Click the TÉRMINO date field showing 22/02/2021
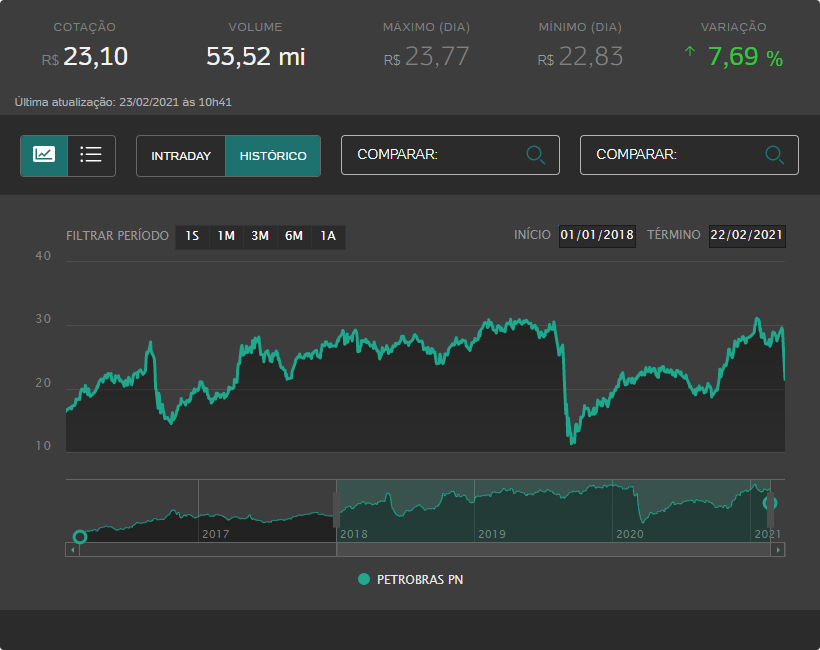The image size is (820, 650). click(746, 236)
